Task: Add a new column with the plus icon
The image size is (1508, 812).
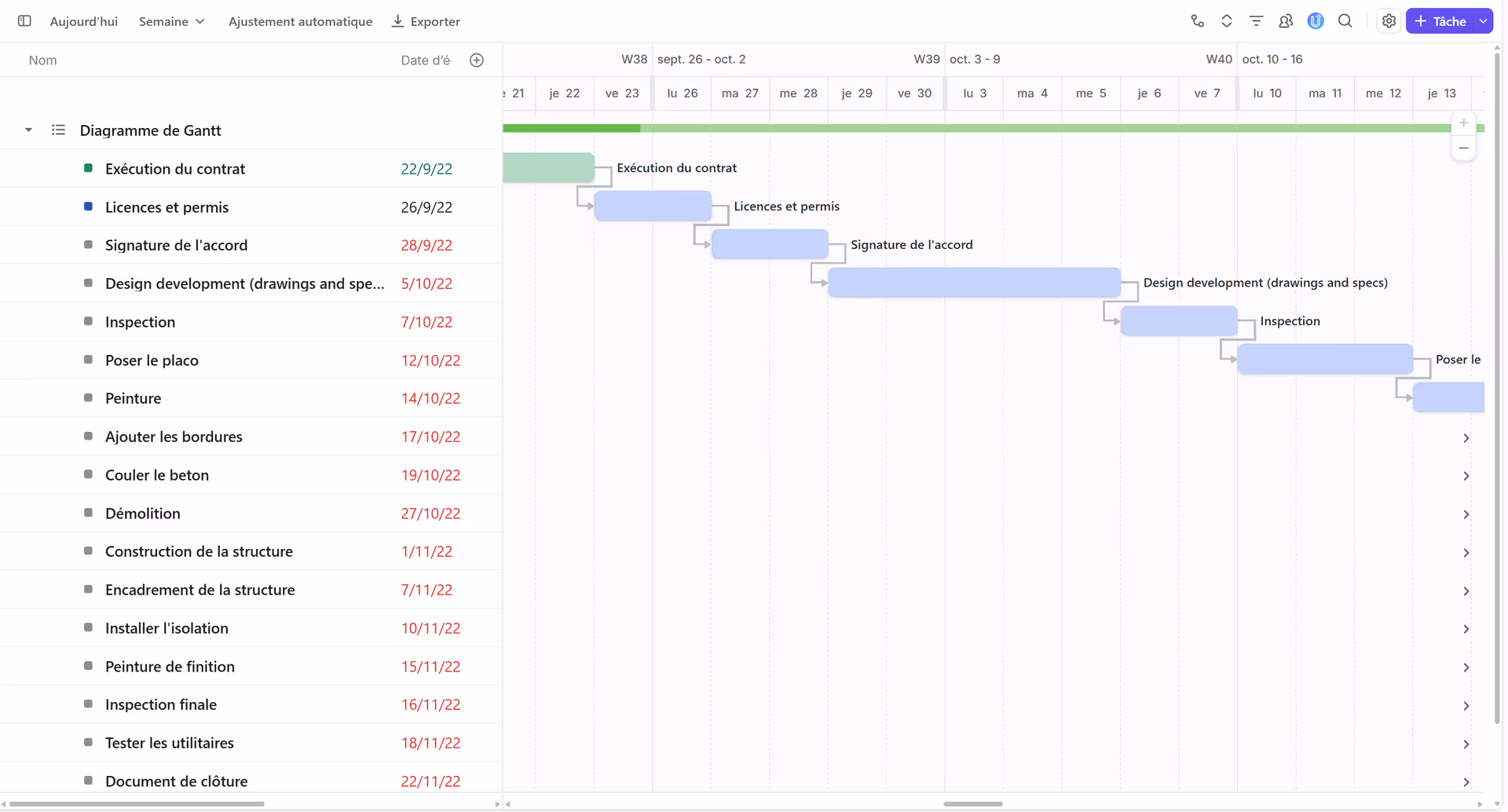Action: click(x=477, y=60)
